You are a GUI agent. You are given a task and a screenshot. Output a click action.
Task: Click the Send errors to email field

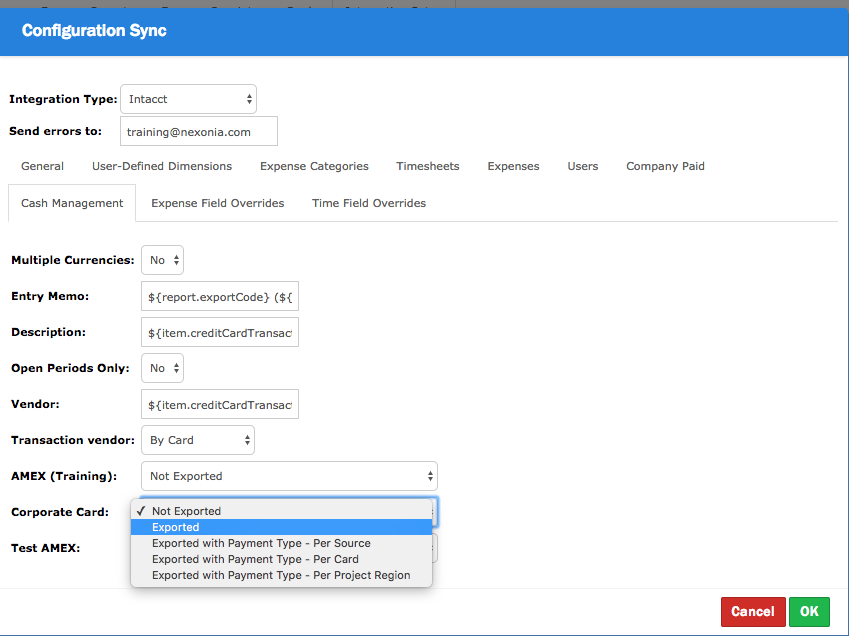point(198,132)
